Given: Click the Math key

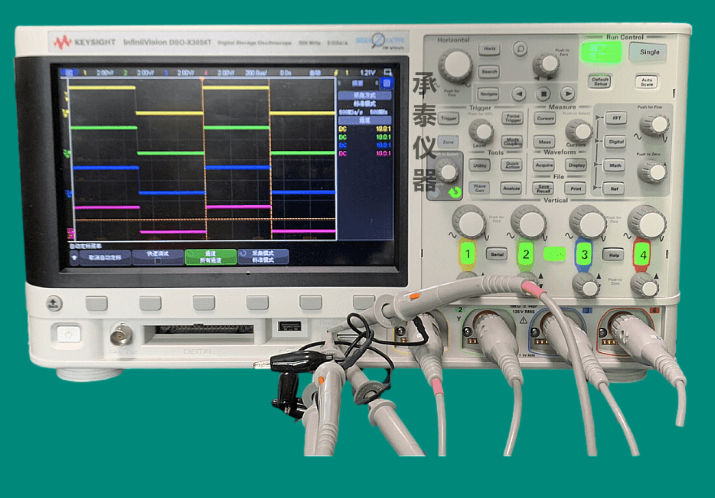Looking at the screenshot, I should [x=615, y=165].
